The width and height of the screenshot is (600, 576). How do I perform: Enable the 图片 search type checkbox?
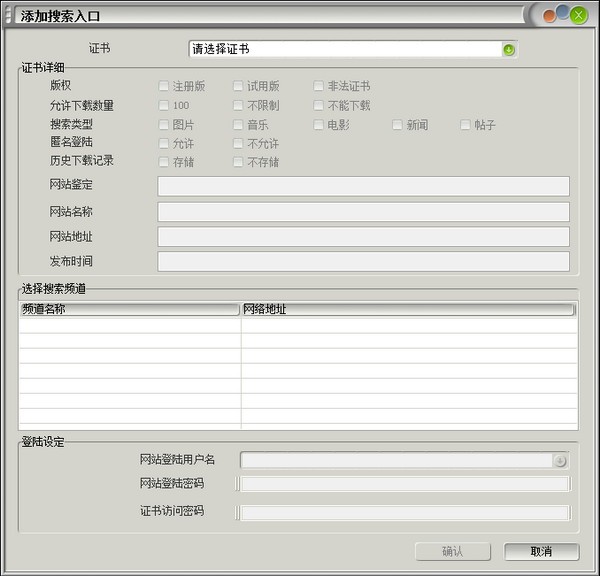[x=163, y=125]
